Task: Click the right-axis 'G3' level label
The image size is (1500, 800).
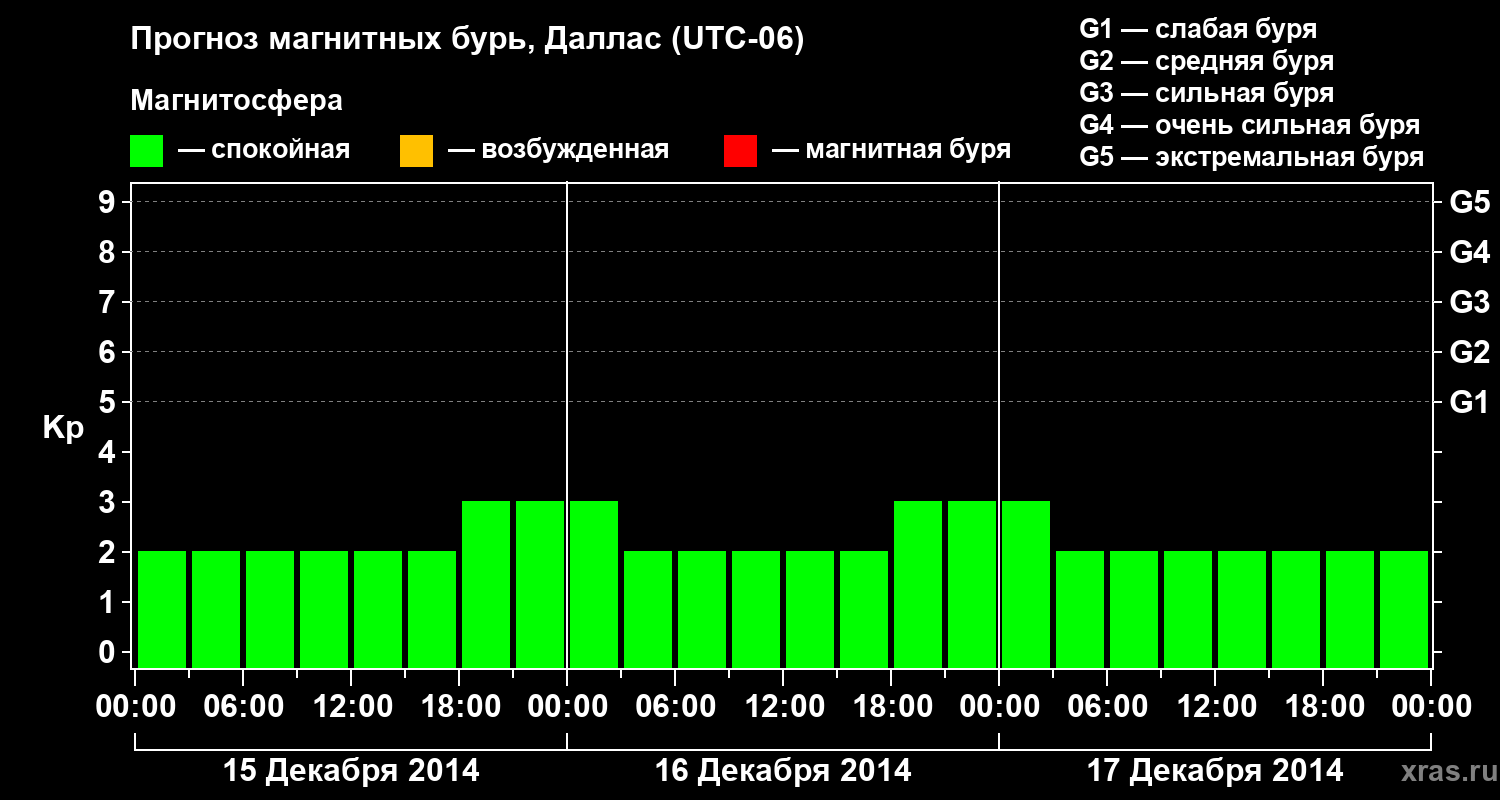Action: point(1470,302)
